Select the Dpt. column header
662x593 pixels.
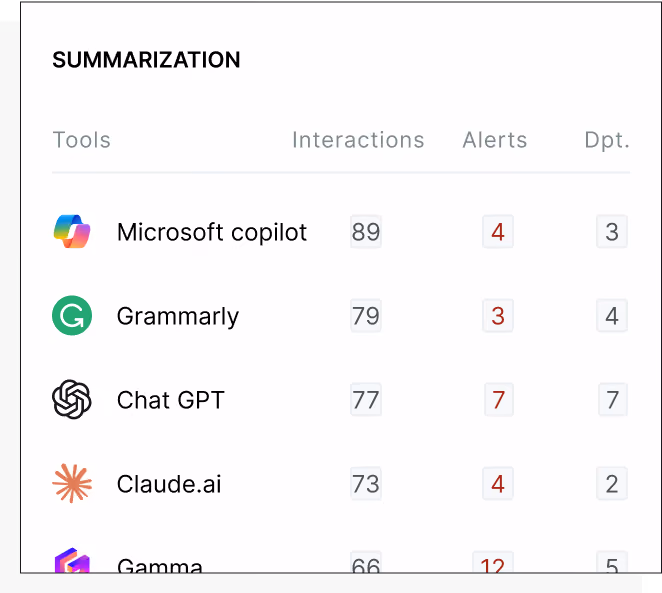point(607,140)
